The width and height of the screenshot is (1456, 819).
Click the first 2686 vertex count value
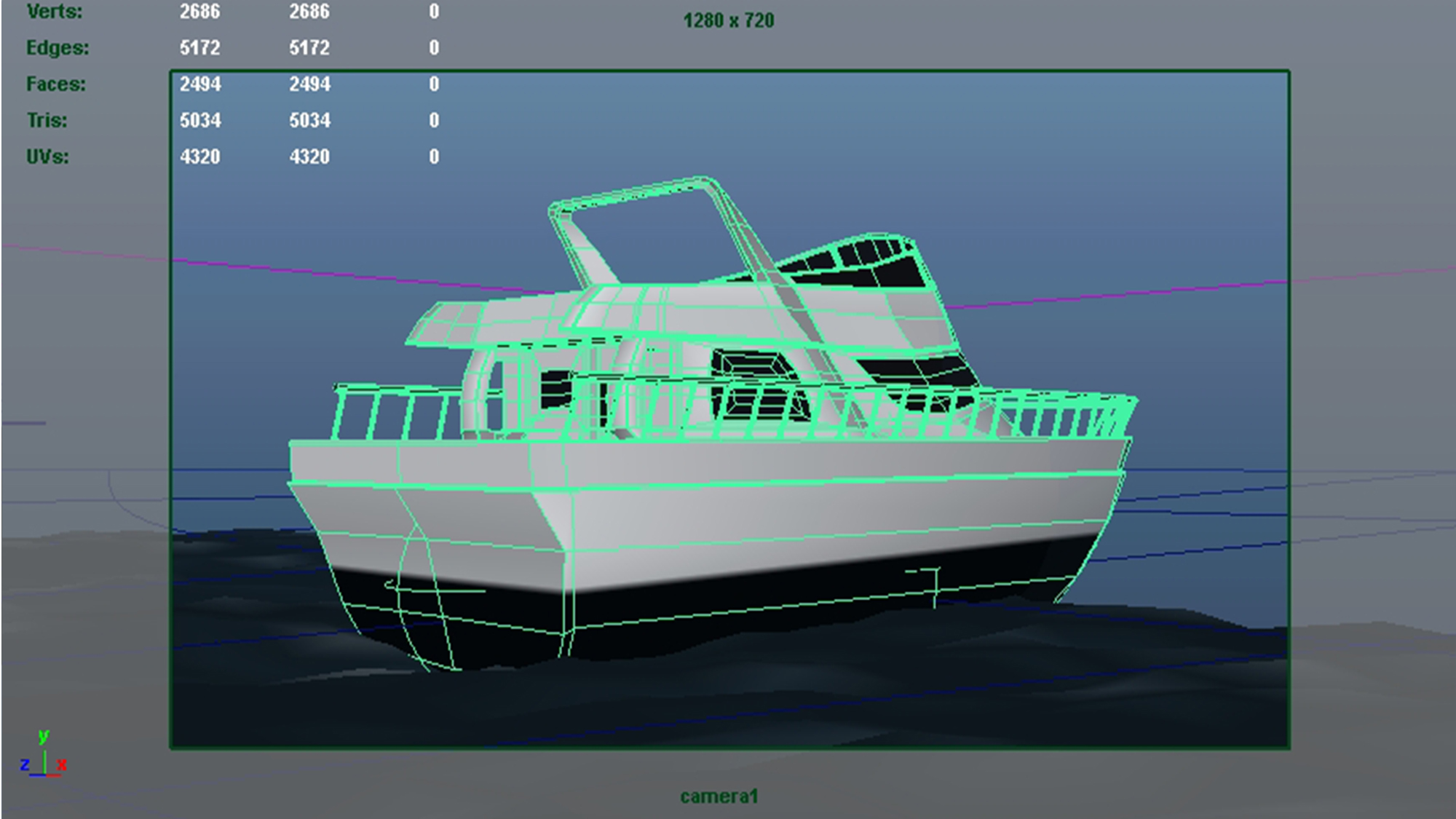pyautogui.click(x=200, y=12)
